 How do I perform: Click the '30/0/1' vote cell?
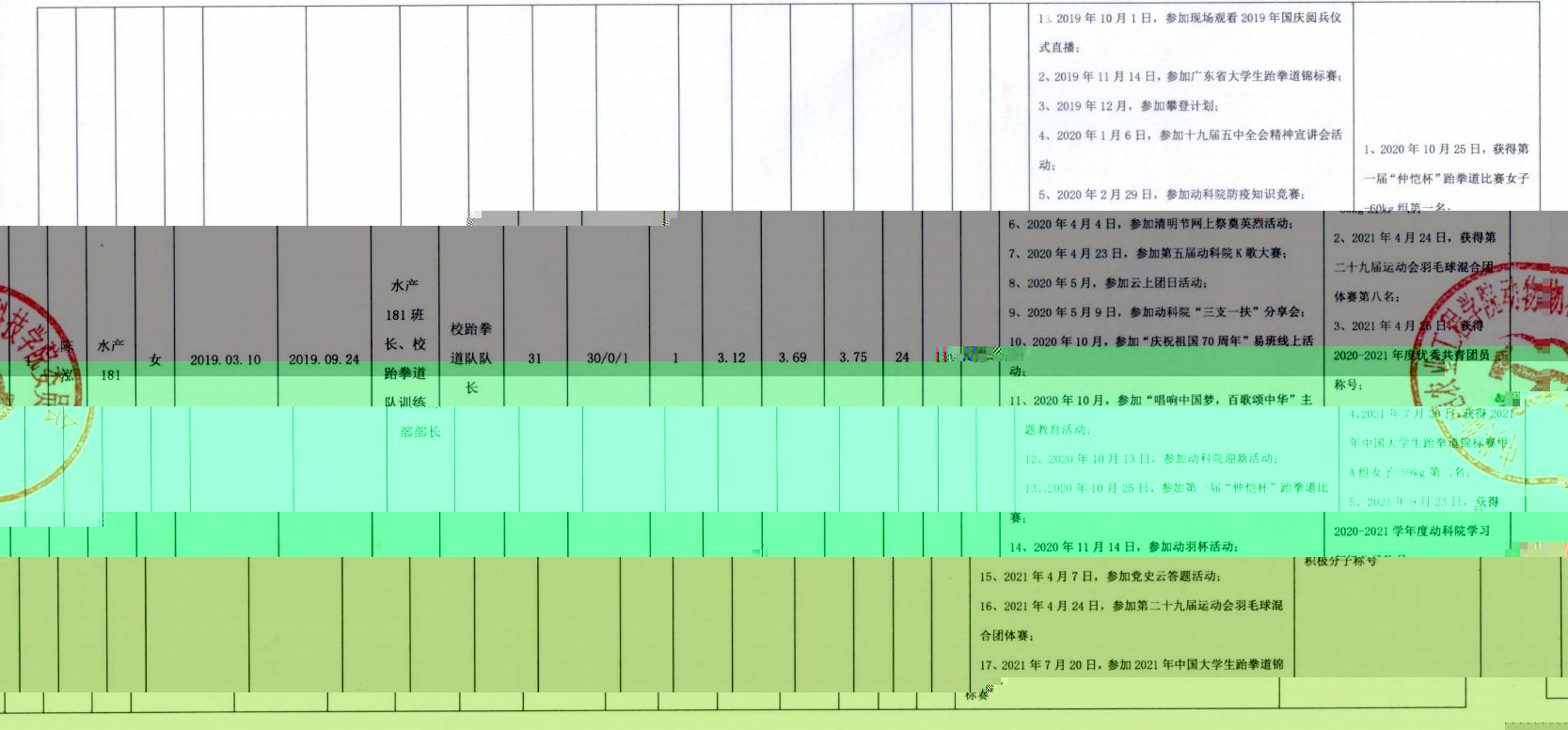click(x=608, y=358)
